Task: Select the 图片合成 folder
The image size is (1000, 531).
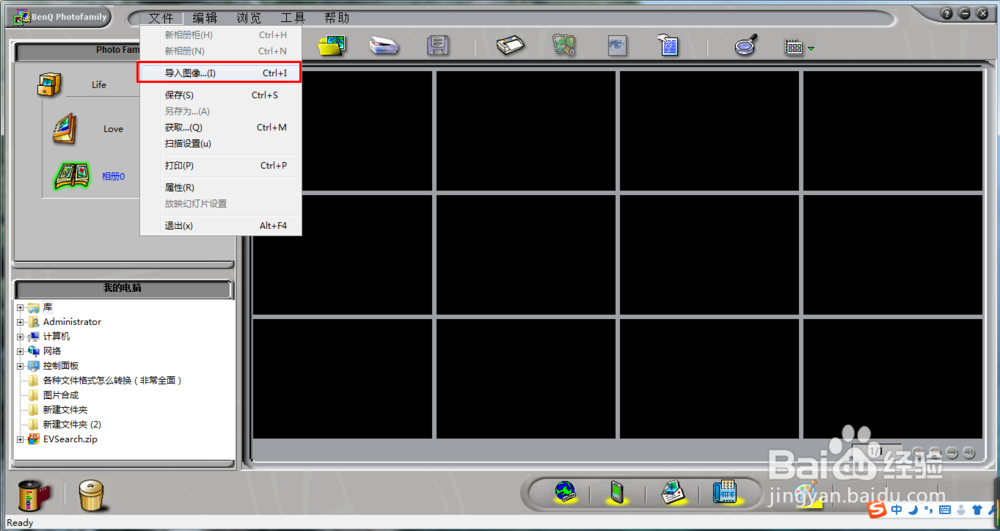Action: pyautogui.click(x=61, y=395)
